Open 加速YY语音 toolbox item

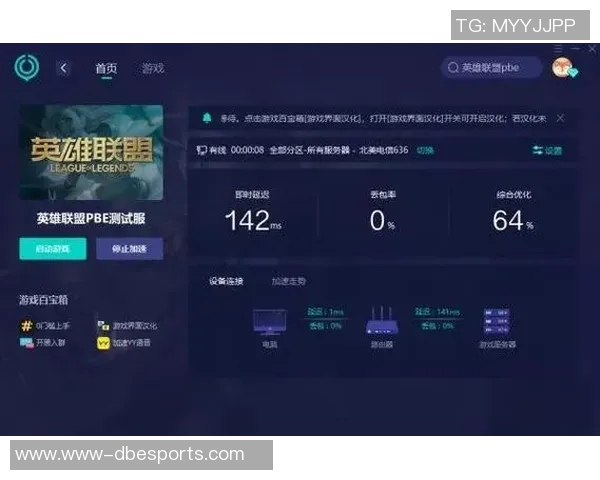124,343
